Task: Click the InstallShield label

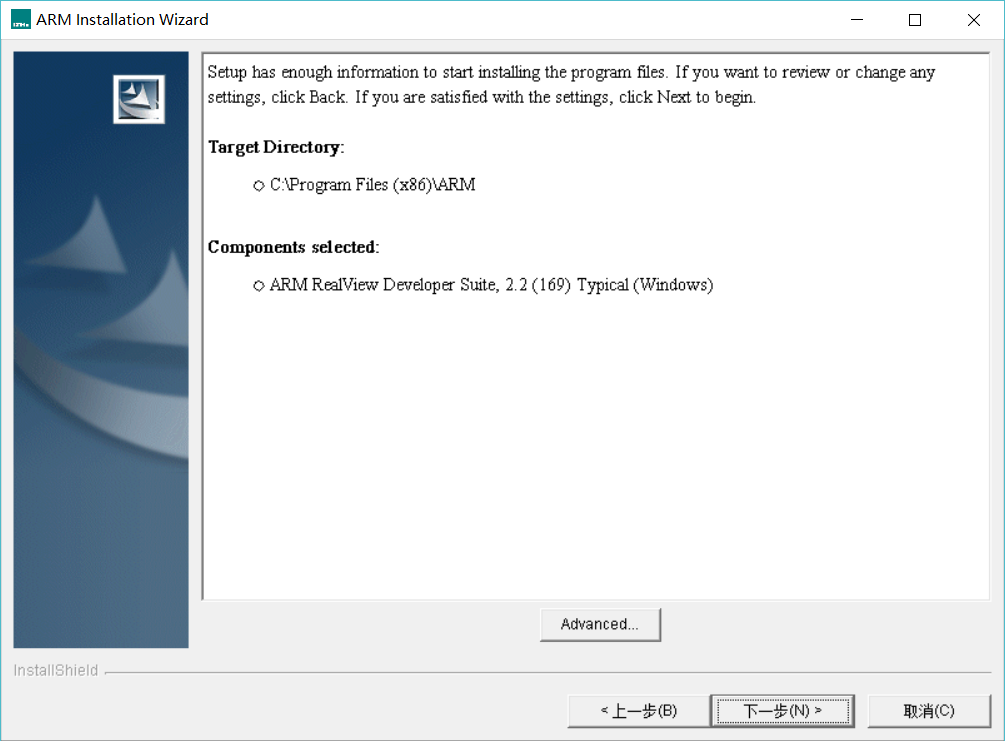Action: (x=56, y=670)
